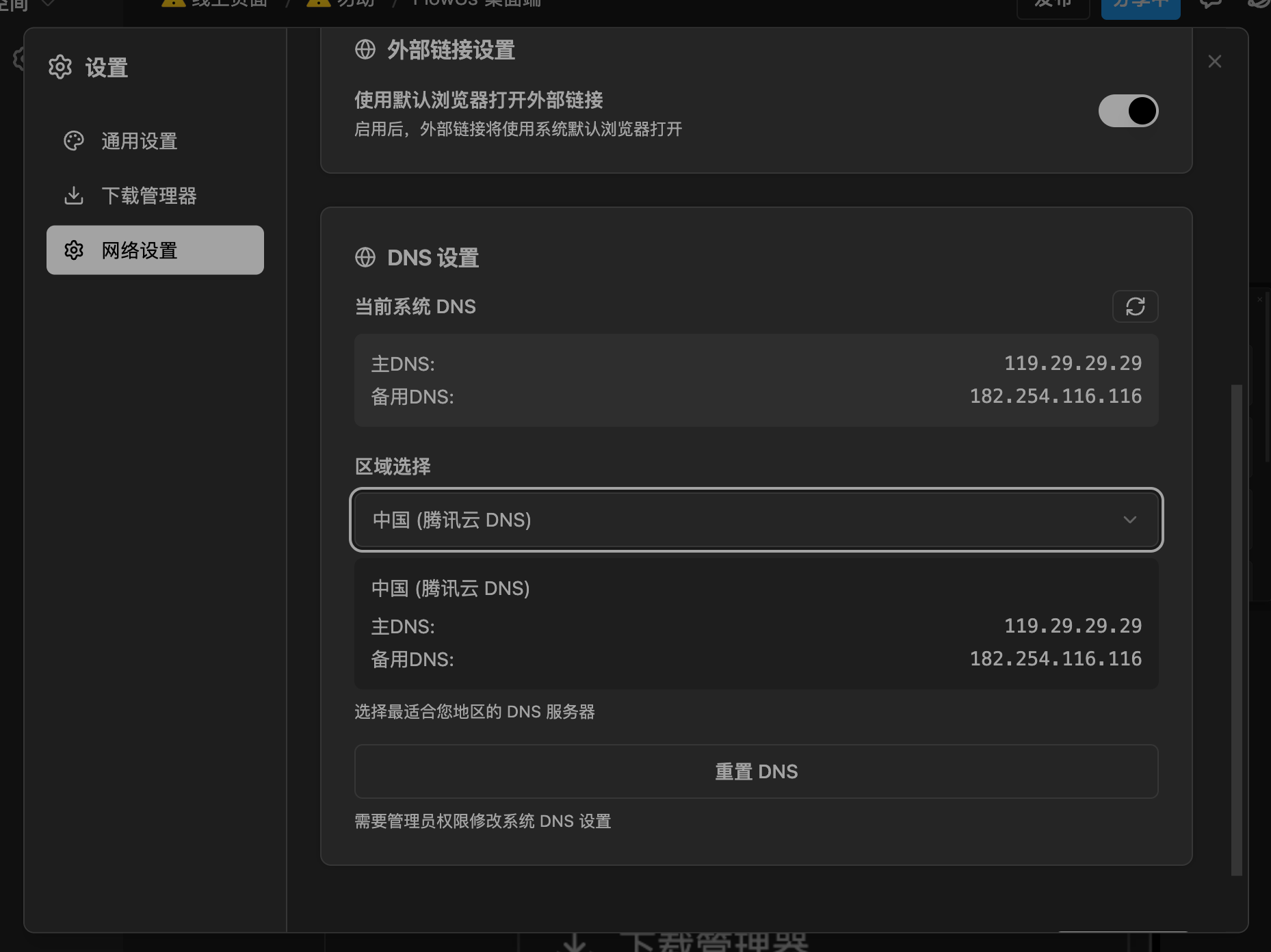The image size is (1271, 952).
Task: Click the blue share button in top bar
Action: pos(1140,7)
